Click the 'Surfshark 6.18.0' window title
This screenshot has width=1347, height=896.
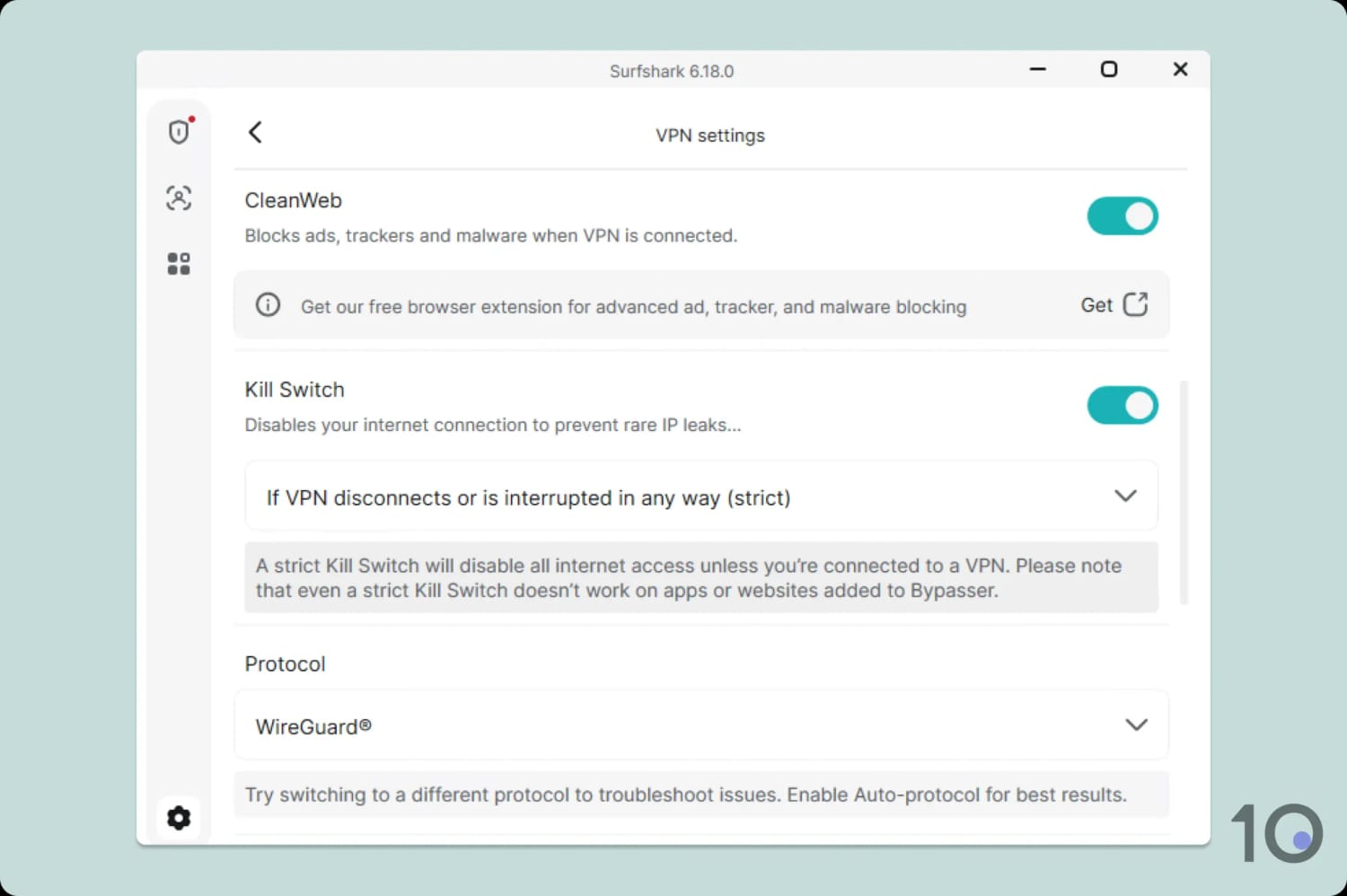point(672,71)
